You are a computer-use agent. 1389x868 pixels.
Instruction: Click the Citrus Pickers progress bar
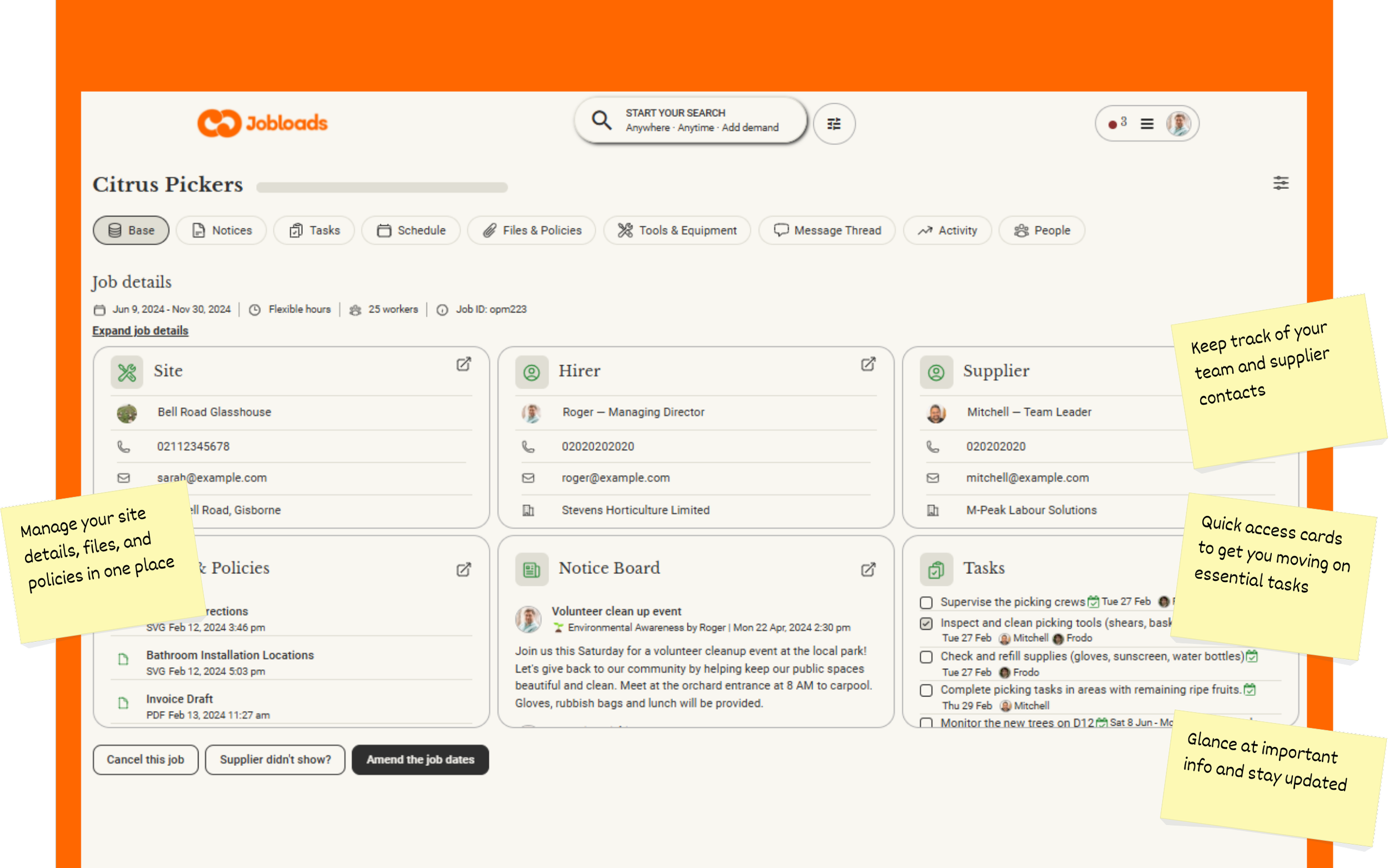(382, 187)
